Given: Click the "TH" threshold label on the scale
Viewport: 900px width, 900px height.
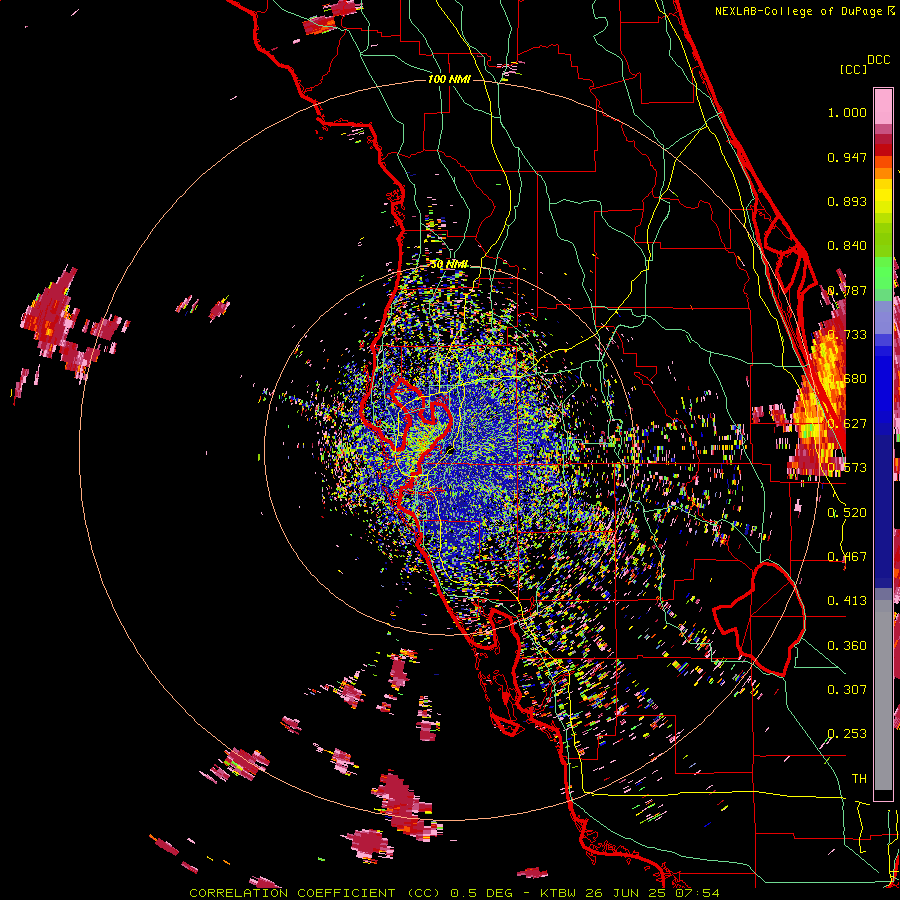Looking at the screenshot, I should coord(859,779).
